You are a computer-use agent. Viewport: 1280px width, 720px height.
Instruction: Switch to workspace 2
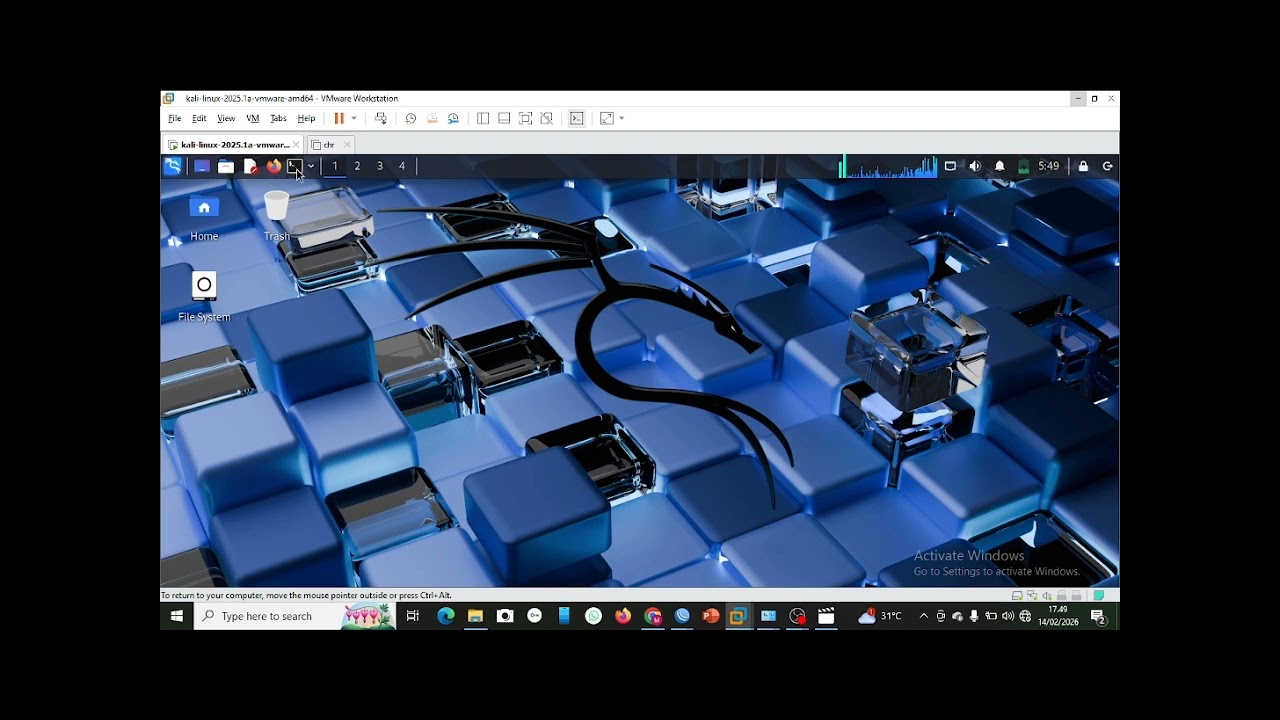click(x=357, y=166)
